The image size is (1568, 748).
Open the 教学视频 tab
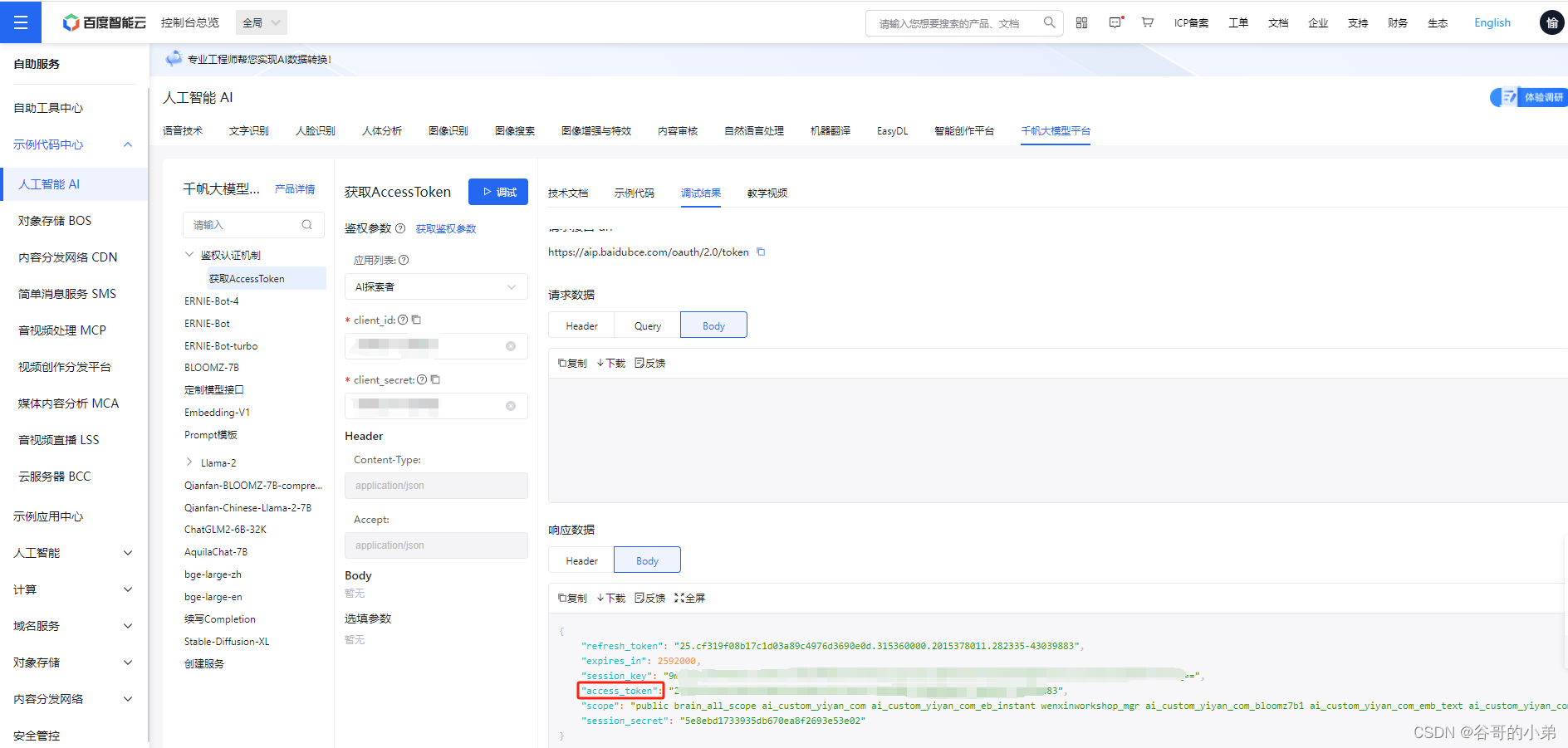point(767,193)
